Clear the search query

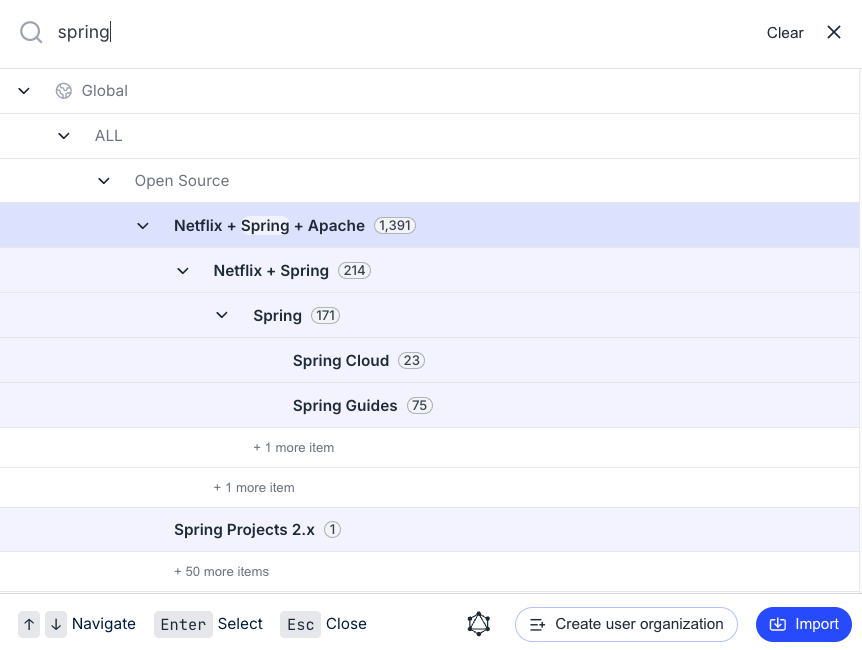coord(784,33)
